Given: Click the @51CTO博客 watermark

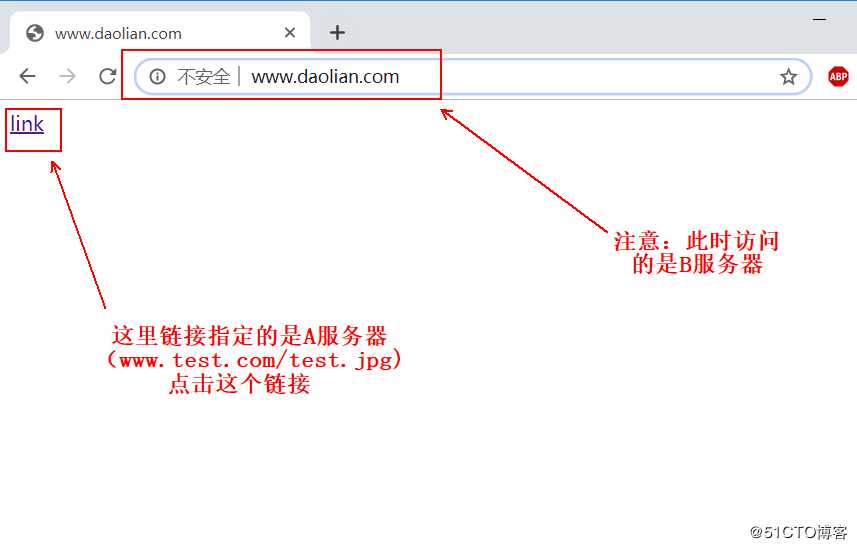Looking at the screenshot, I should tap(799, 532).
